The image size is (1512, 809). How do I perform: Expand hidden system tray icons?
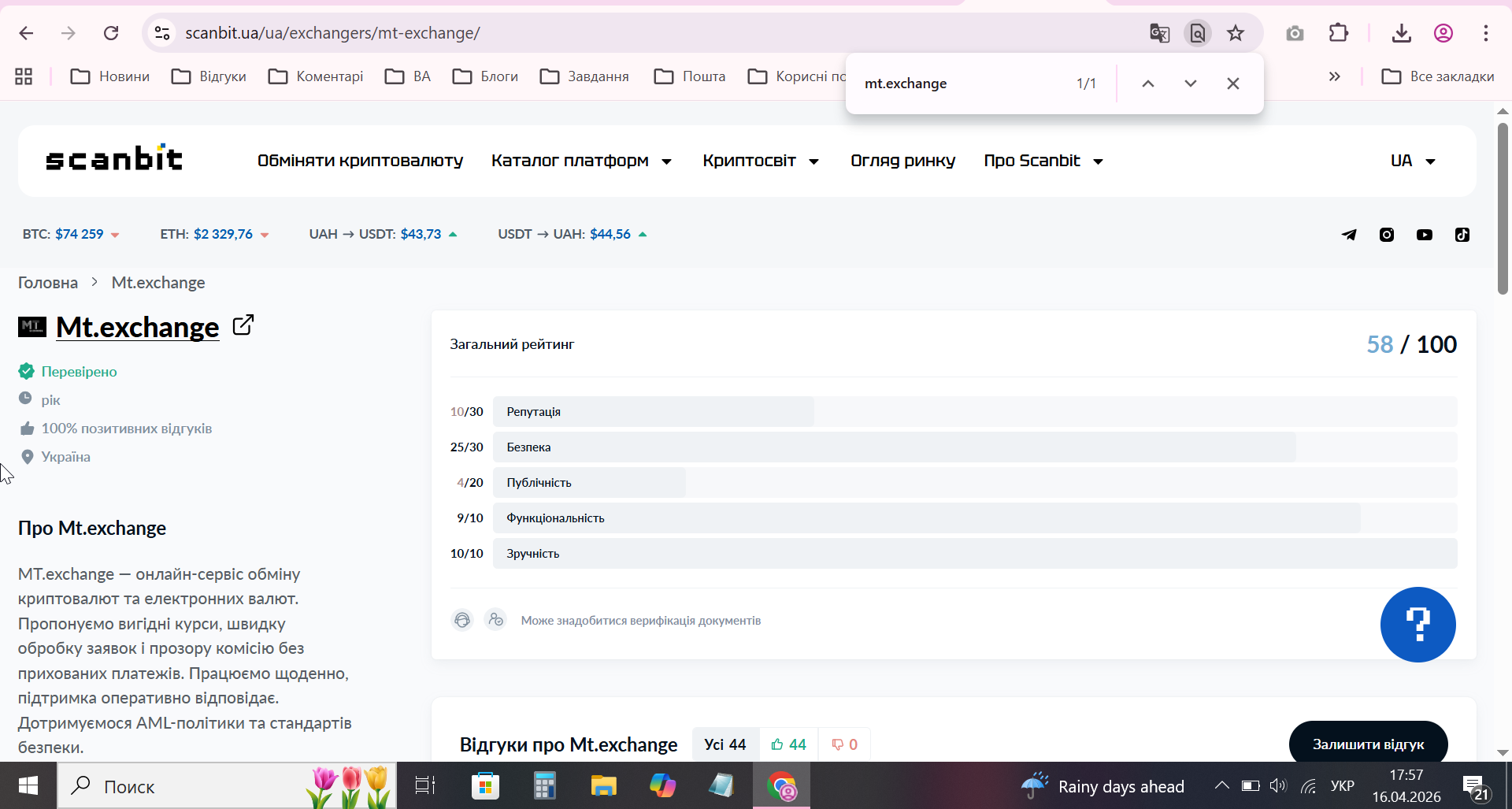click(1221, 785)
